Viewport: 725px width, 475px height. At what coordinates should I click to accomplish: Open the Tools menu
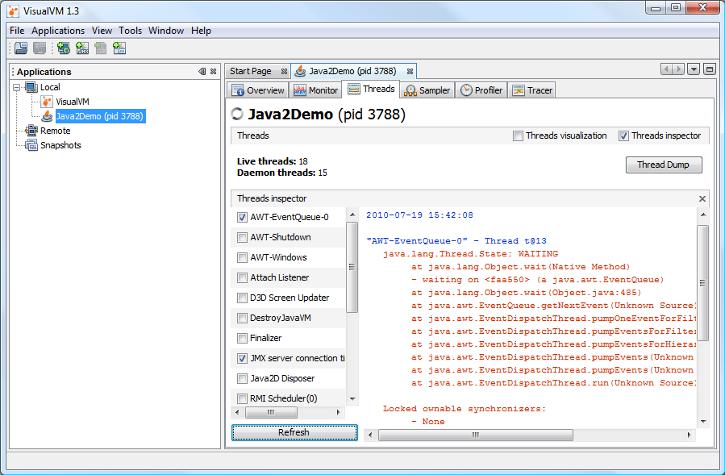coord(130,31)
